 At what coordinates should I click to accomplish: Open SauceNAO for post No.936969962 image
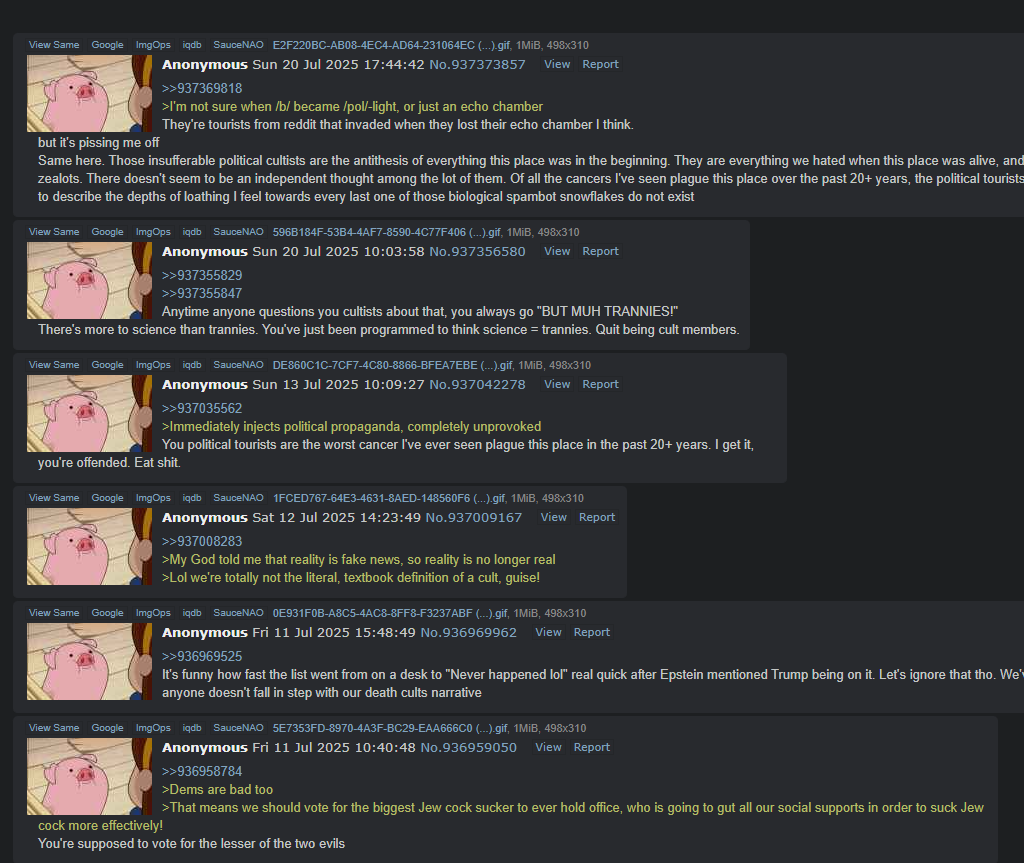238,613
